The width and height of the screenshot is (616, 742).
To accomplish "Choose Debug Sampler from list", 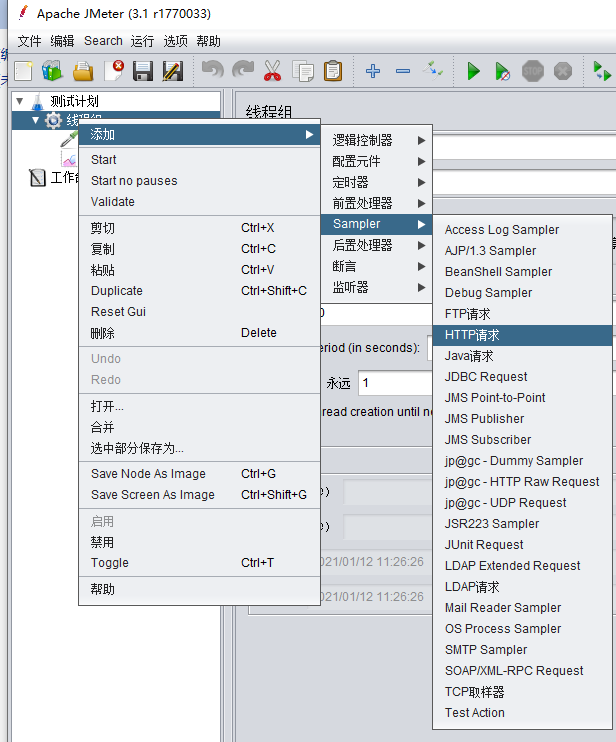I will 522,293.
